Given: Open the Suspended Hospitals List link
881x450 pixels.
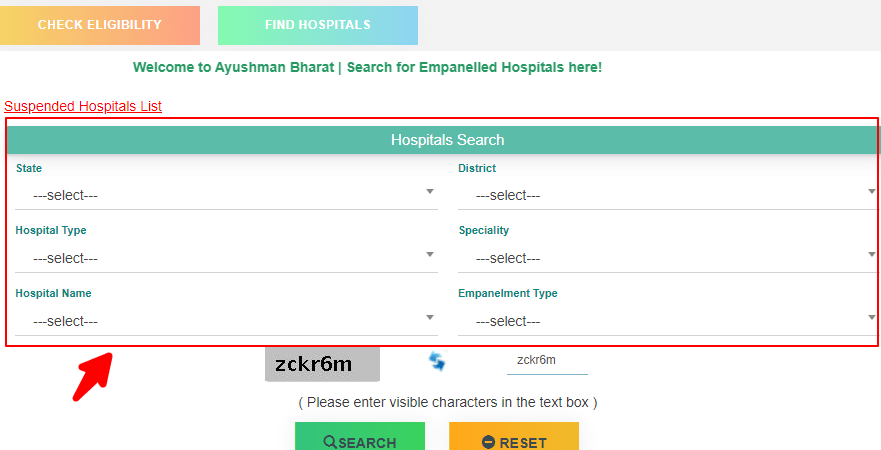Looking at the screenshot, I should click(83, 106).
